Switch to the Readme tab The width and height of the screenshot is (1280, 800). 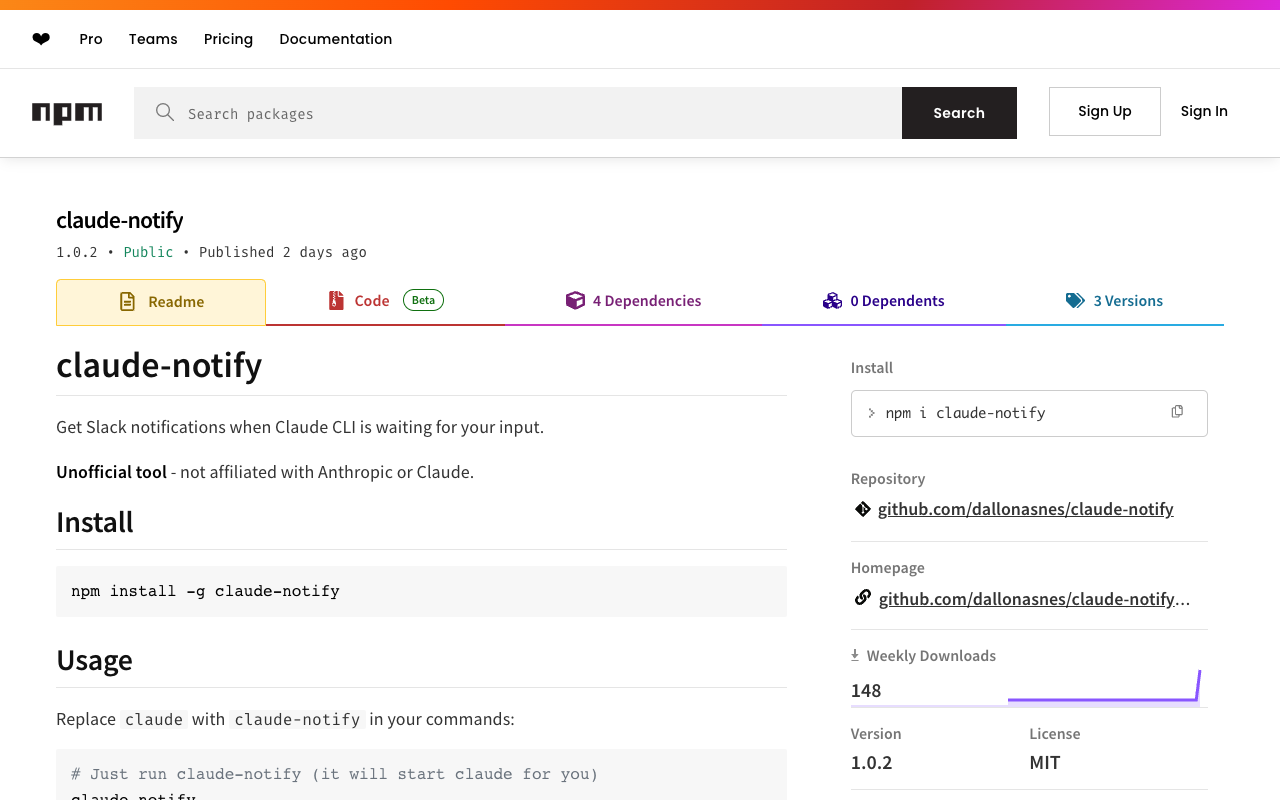click(161, 302)
